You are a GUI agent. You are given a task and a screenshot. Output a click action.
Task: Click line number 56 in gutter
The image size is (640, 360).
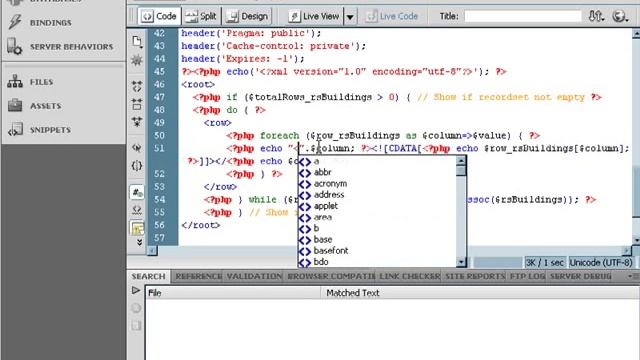click(160, 225)
